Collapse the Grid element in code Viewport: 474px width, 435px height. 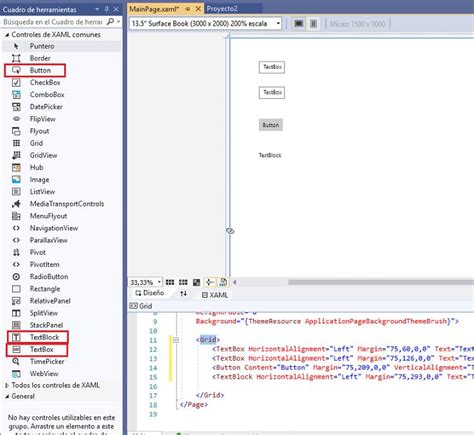click(176, 340)
